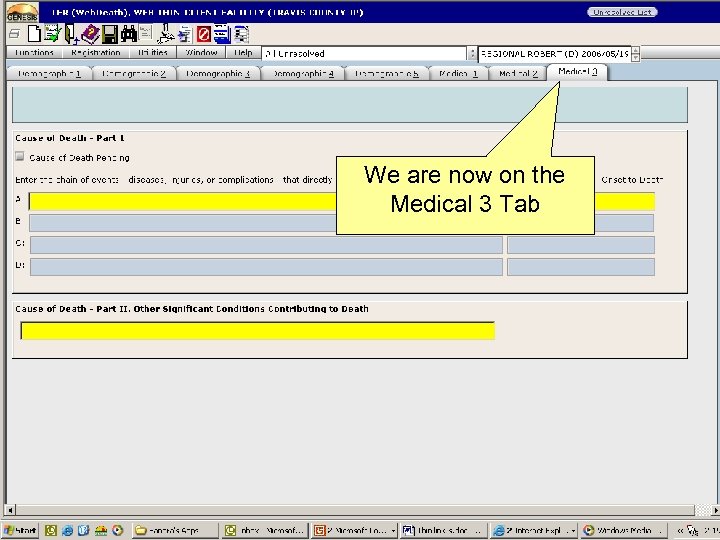This screenshot has height=540, width=720.
Task: Switch to the Windows Media taskbar button
Action: [623, 530]
